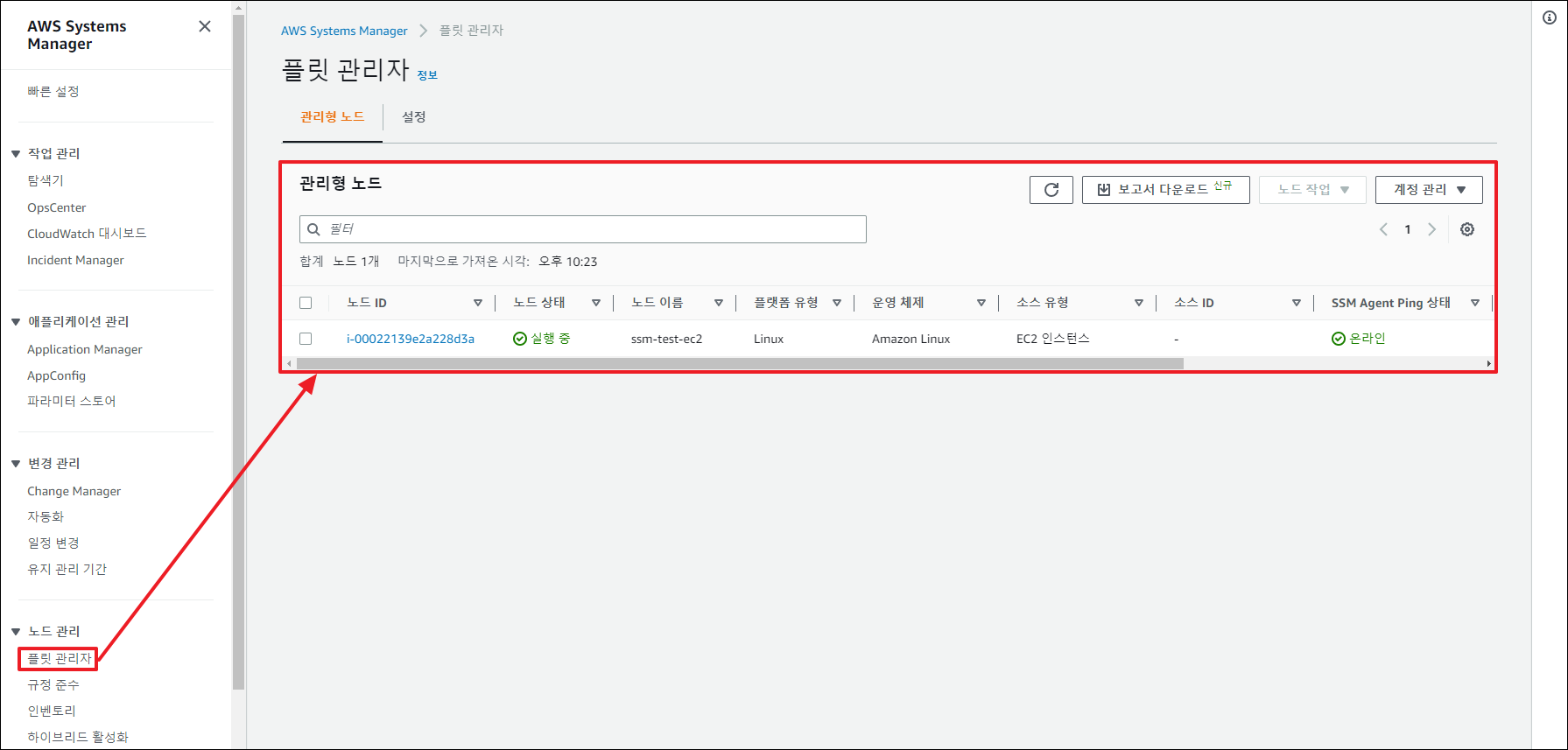
Task: Select all nodes header checkbox
Action: click(306, 303)
